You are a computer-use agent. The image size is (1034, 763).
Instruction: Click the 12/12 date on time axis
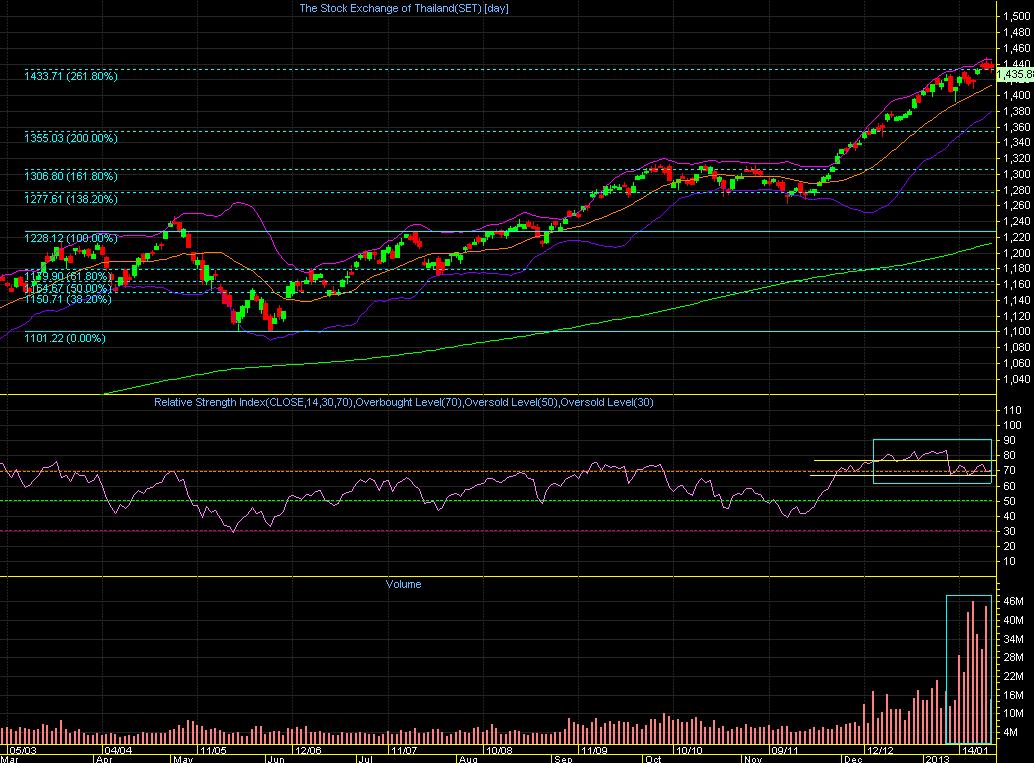tap(880, 750)
